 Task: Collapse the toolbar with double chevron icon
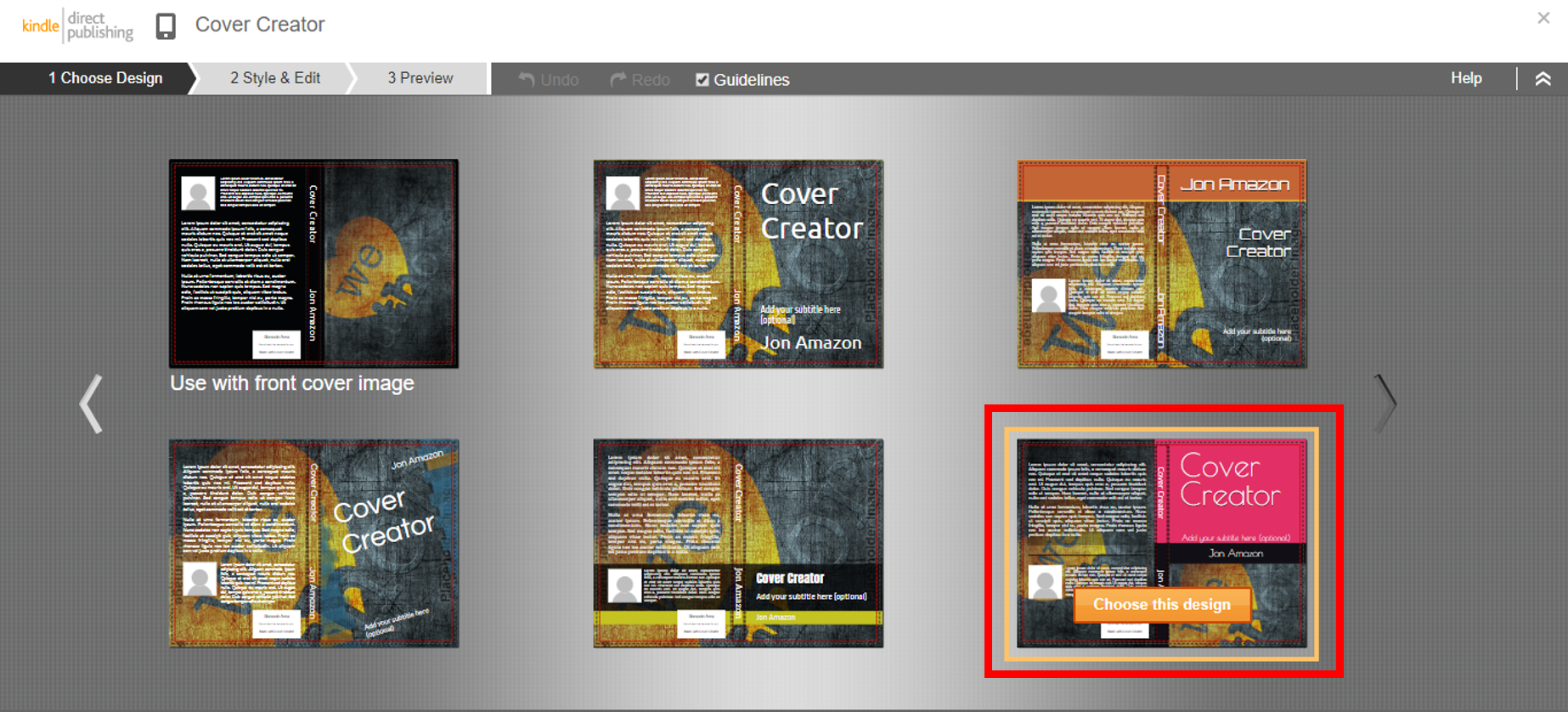(1543, 79)
